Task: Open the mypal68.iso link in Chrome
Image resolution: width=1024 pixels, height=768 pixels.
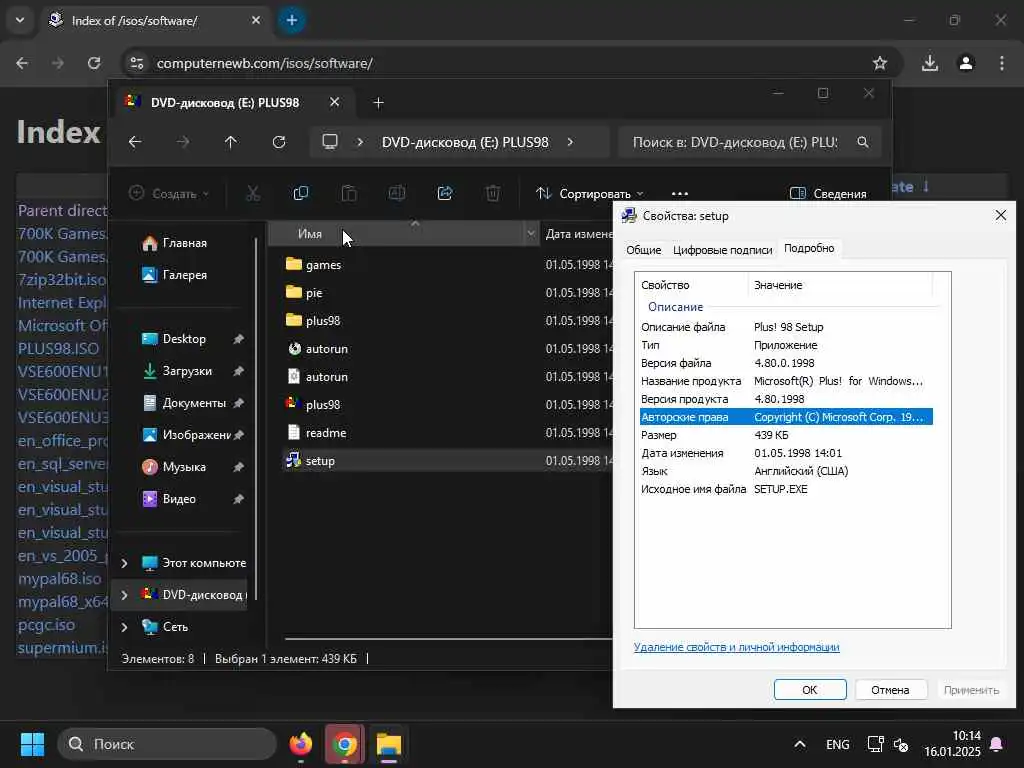Action: (x=59, y=579)
